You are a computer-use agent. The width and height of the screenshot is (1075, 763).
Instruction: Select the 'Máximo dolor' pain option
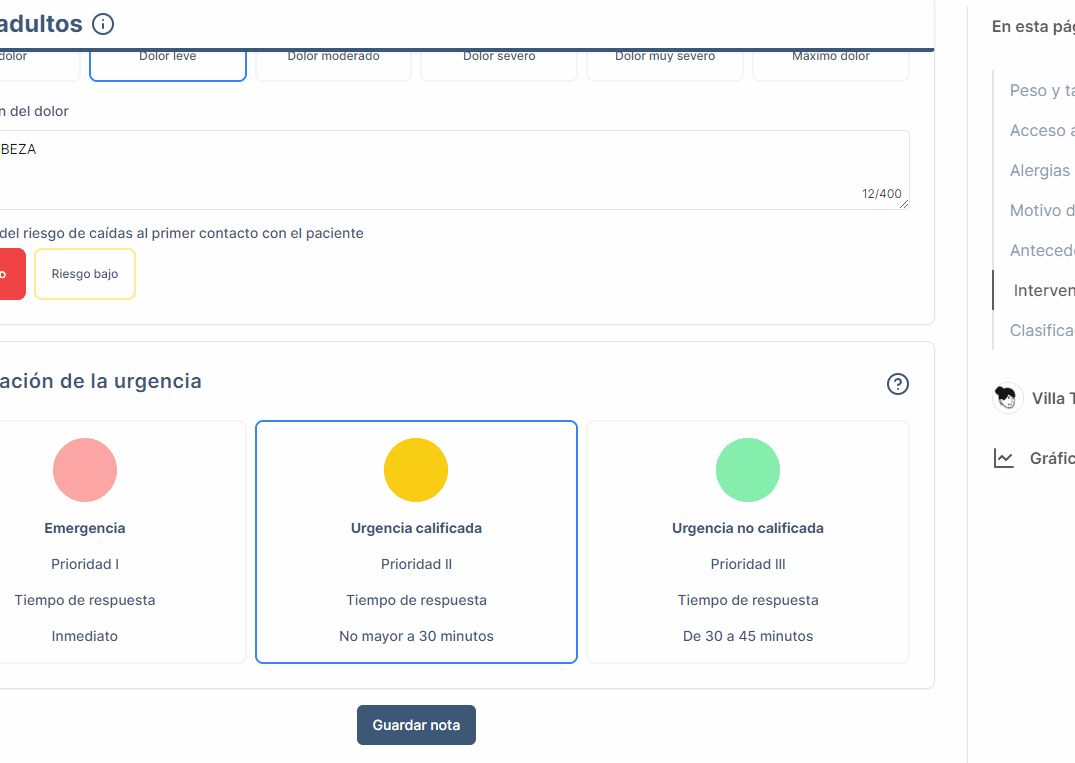831,65
